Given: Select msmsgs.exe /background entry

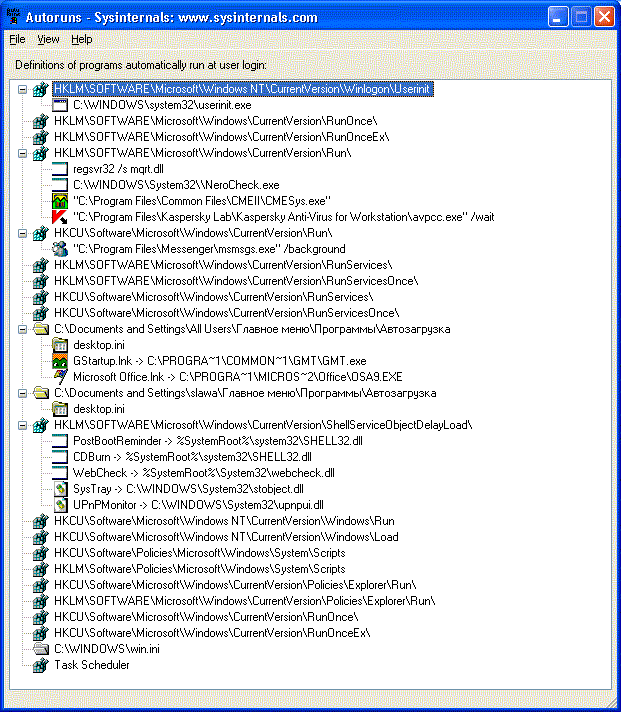Looking at the screenshot, I should pyautogui.click(x=209, y=249).
